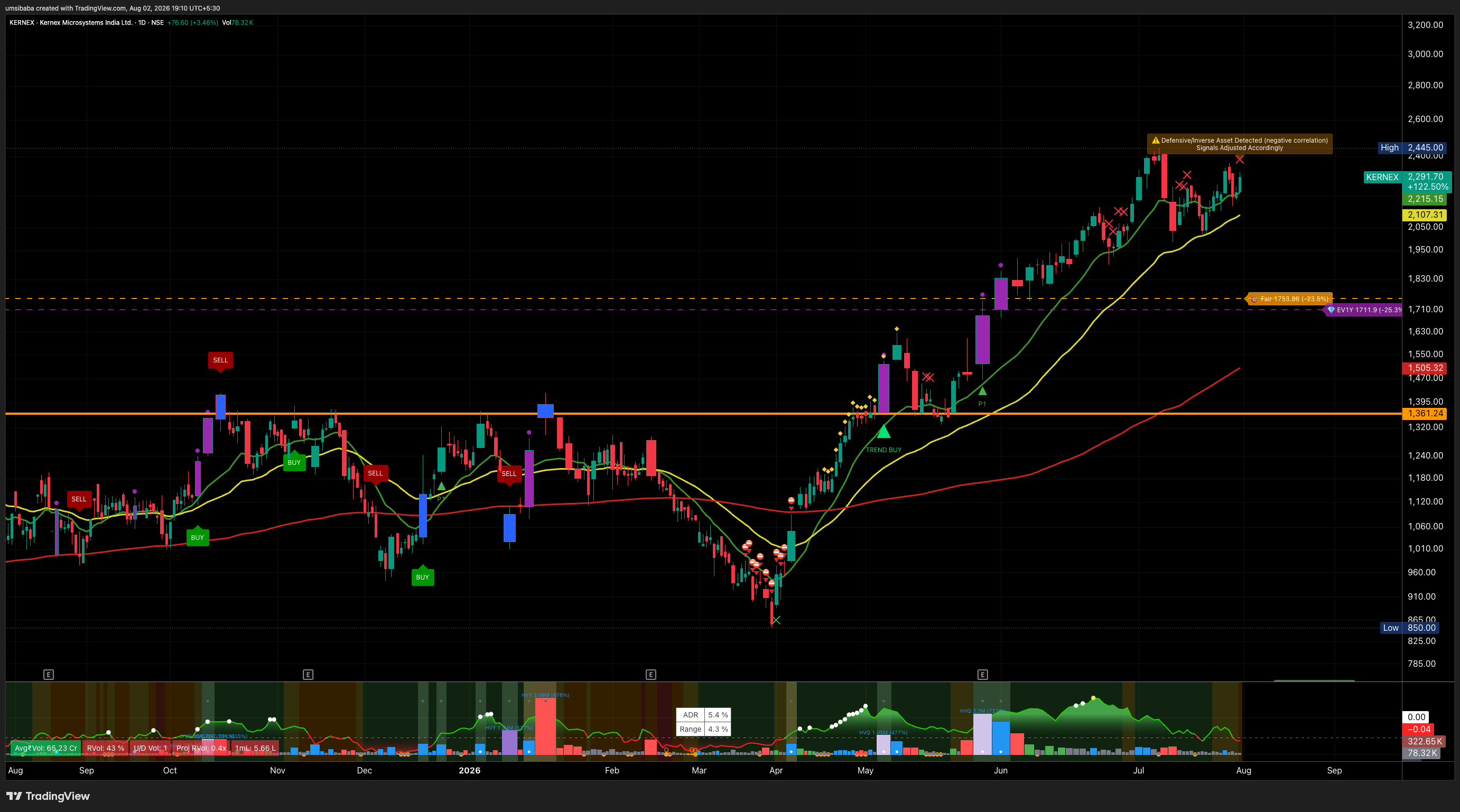1460x812 pixels.
Task: Select the BUY signal in late December
Action: (x=422, y=577)
